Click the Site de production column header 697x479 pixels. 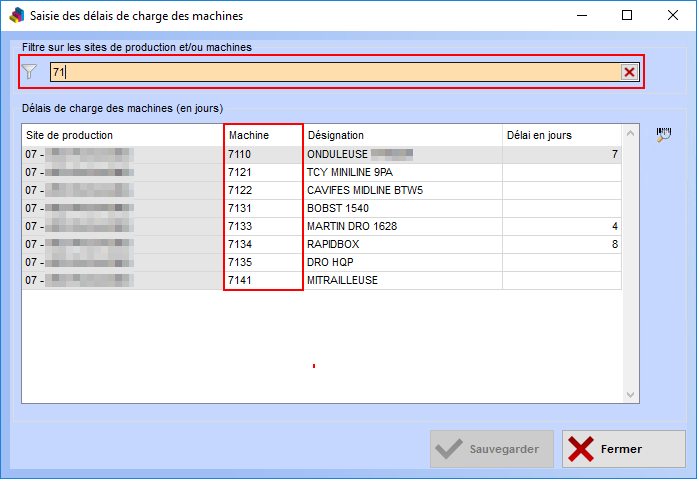pos(122,135)
